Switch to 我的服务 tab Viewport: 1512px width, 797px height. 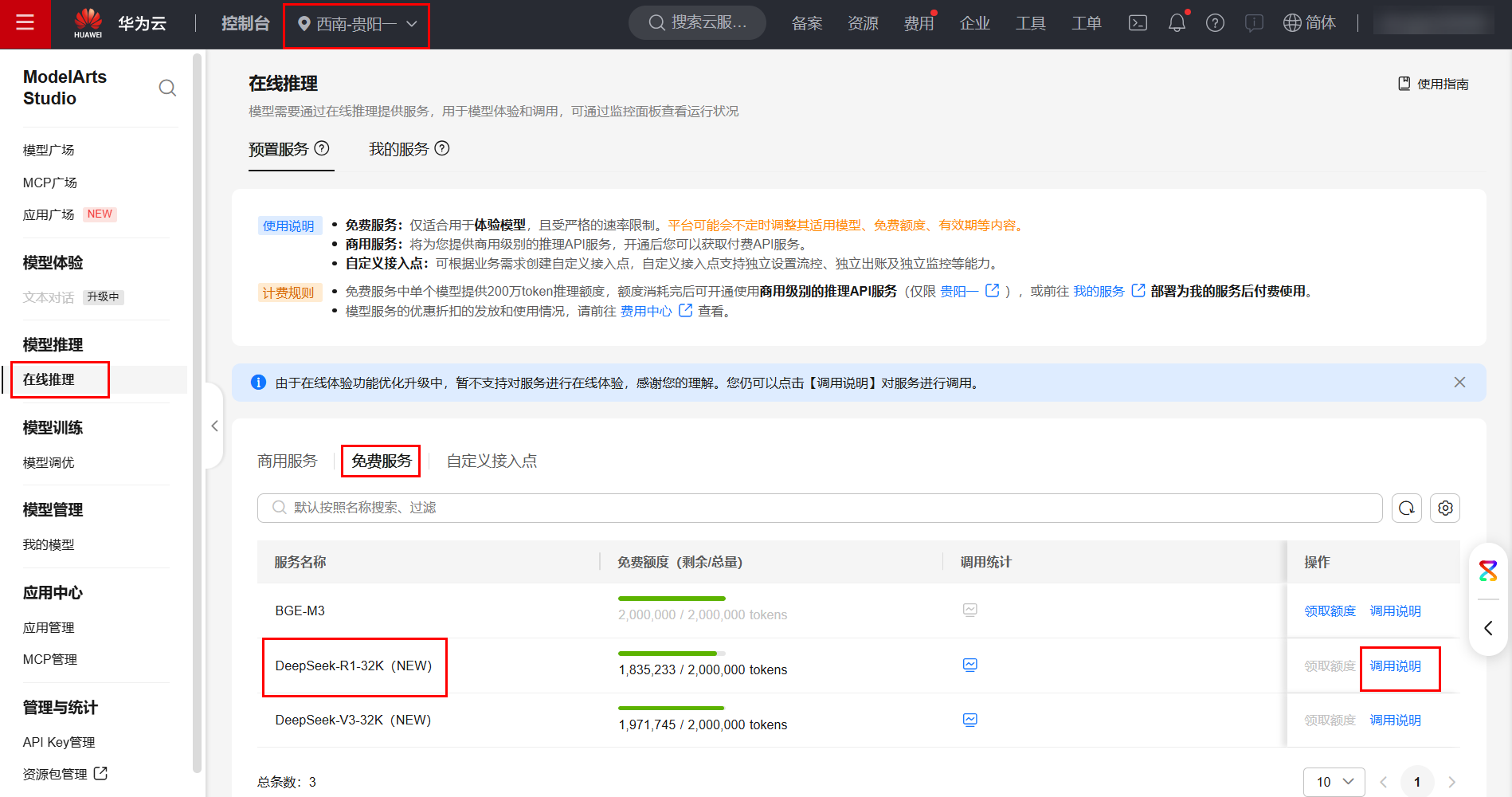(398, 149)
